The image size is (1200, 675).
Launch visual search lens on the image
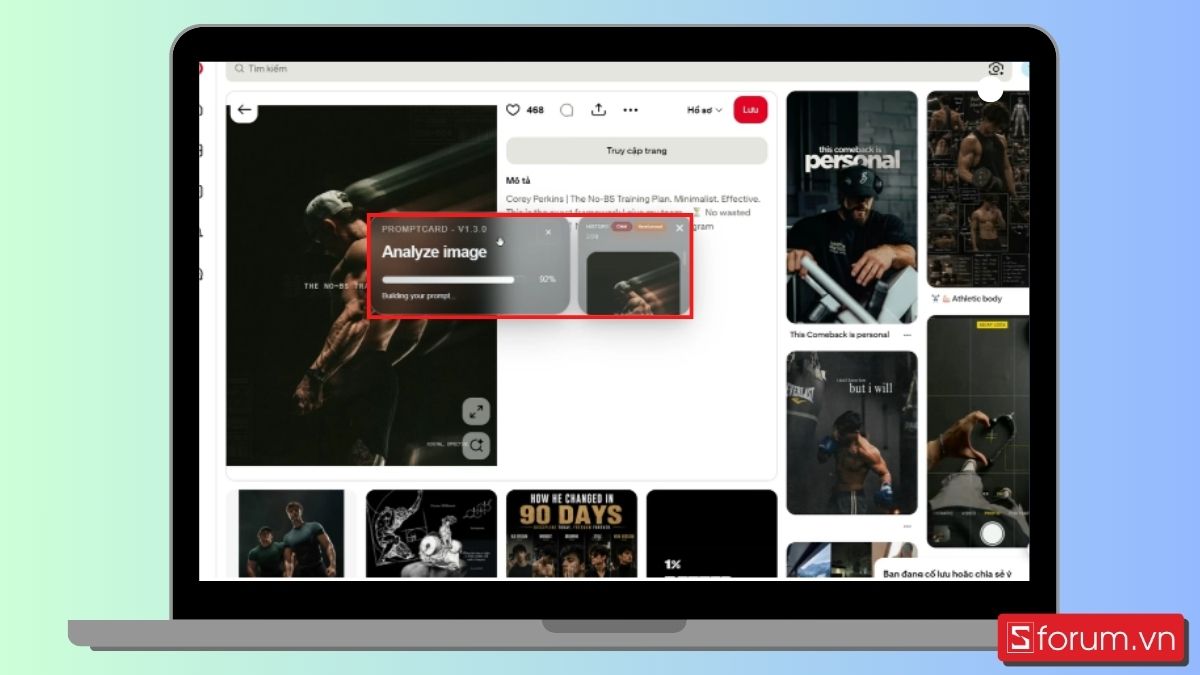(476, 445)
